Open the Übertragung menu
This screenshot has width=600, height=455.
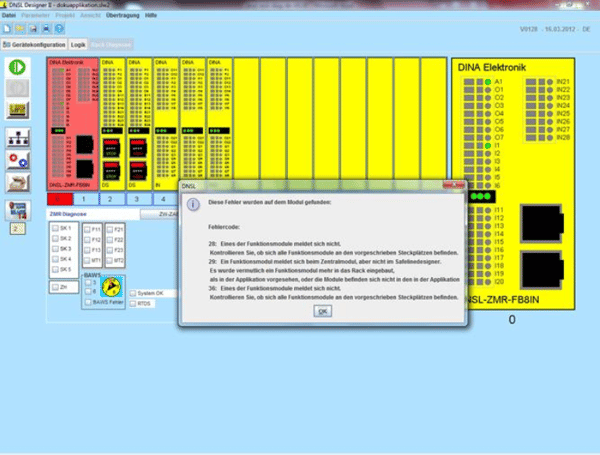(122, 17)
